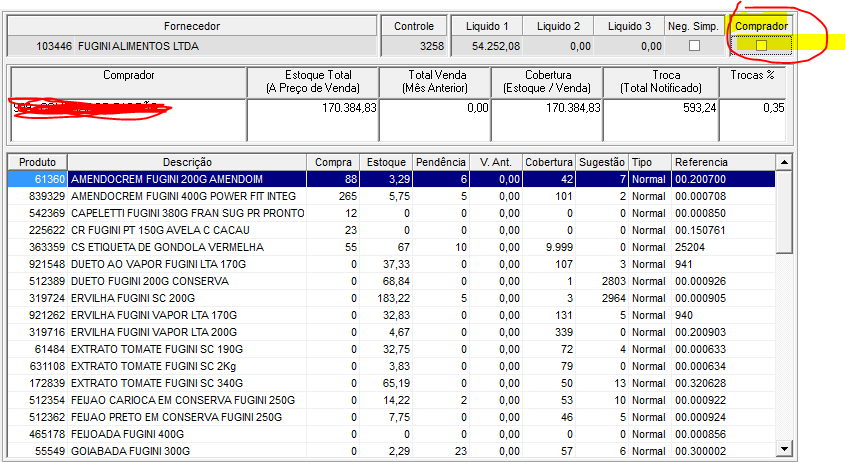Sort by the Produto column header
This screenshot has height=462, width=845.
(x=37, y=162)
